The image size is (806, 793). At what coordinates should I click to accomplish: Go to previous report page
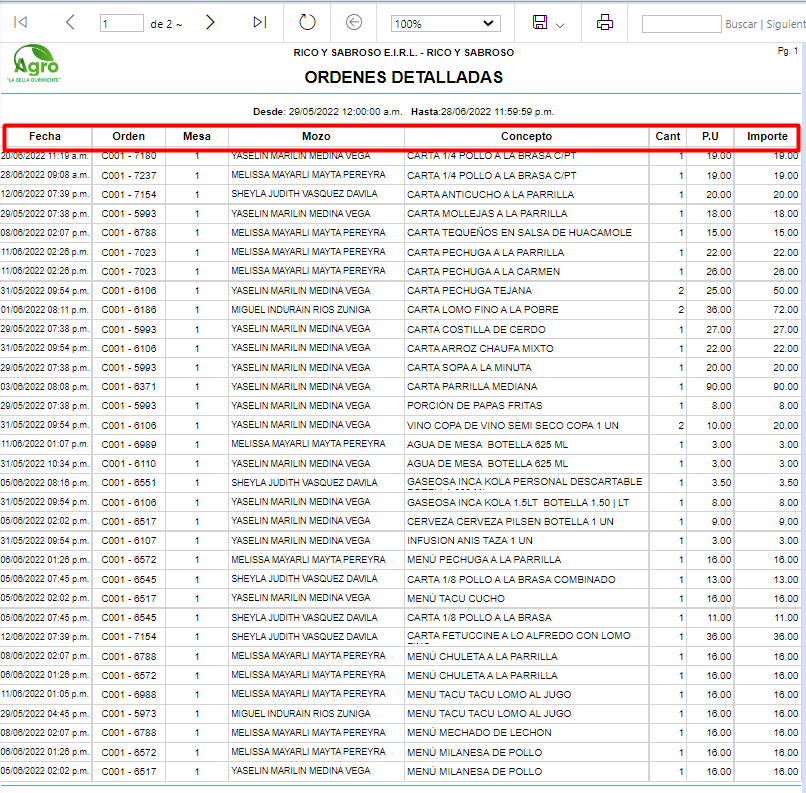(x=70, y=22)
